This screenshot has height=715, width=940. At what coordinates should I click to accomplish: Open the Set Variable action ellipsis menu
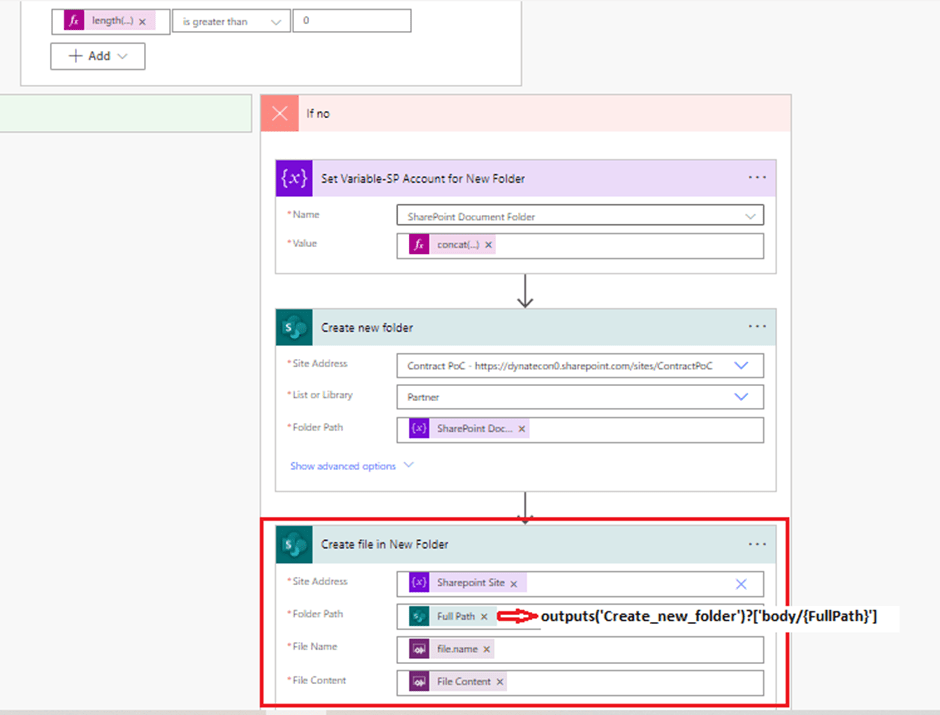[x=757, y=178]
